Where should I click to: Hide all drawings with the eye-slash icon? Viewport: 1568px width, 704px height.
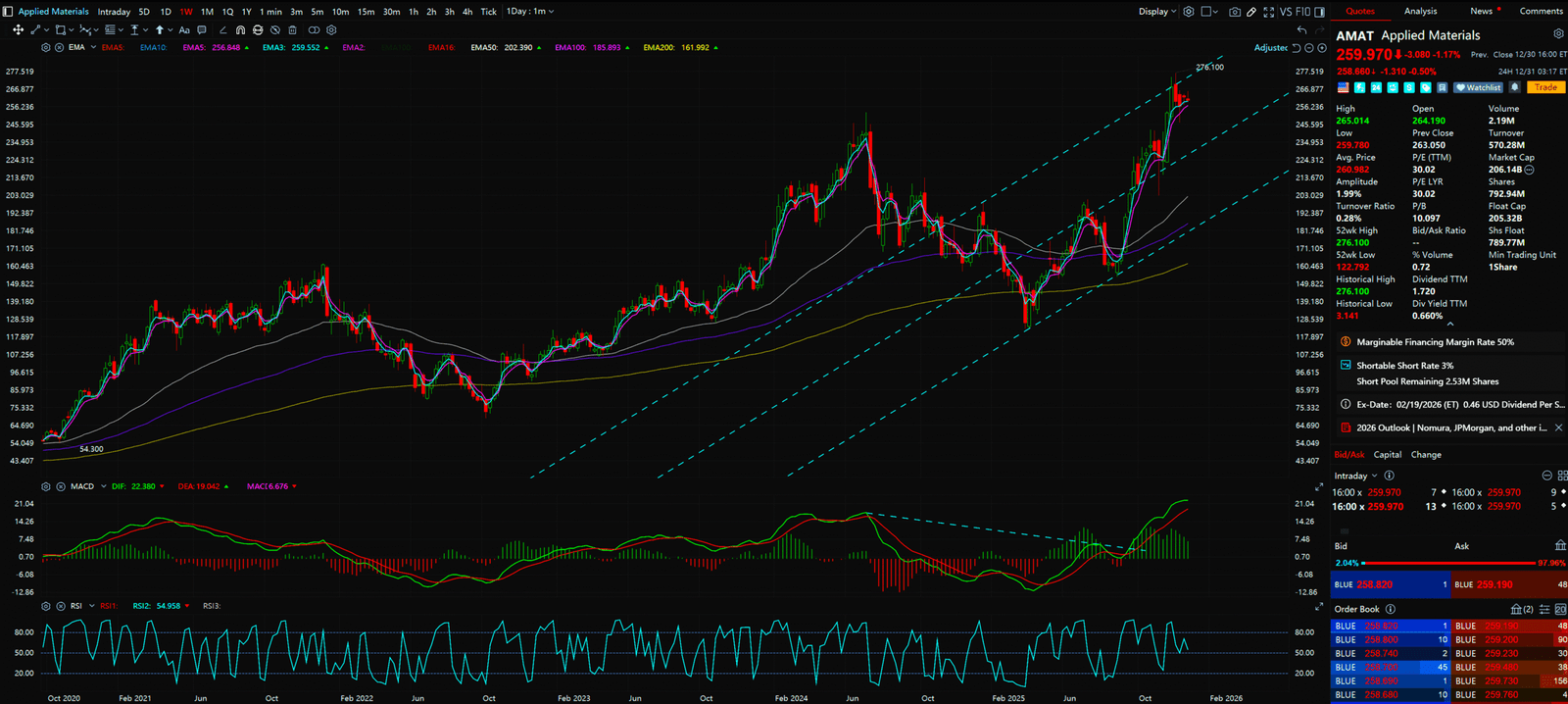tap(275, 30)
